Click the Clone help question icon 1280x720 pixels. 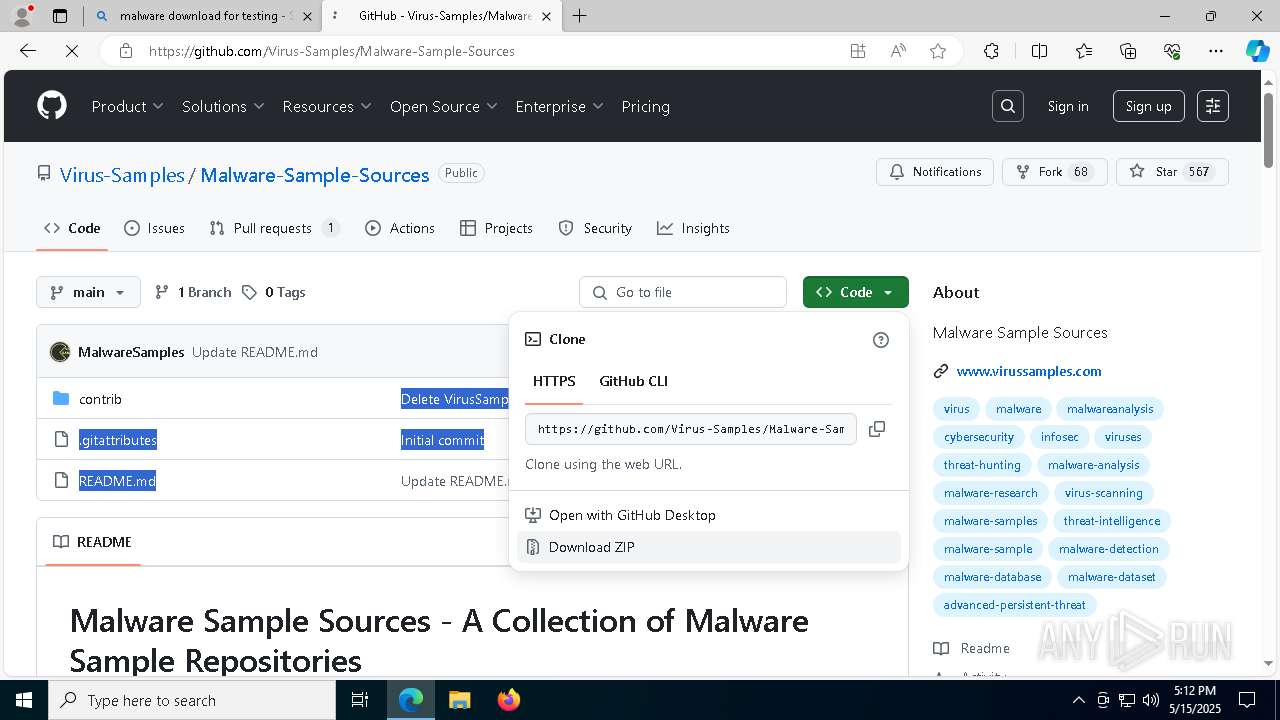pyautogui.click(x=881, y=340)
